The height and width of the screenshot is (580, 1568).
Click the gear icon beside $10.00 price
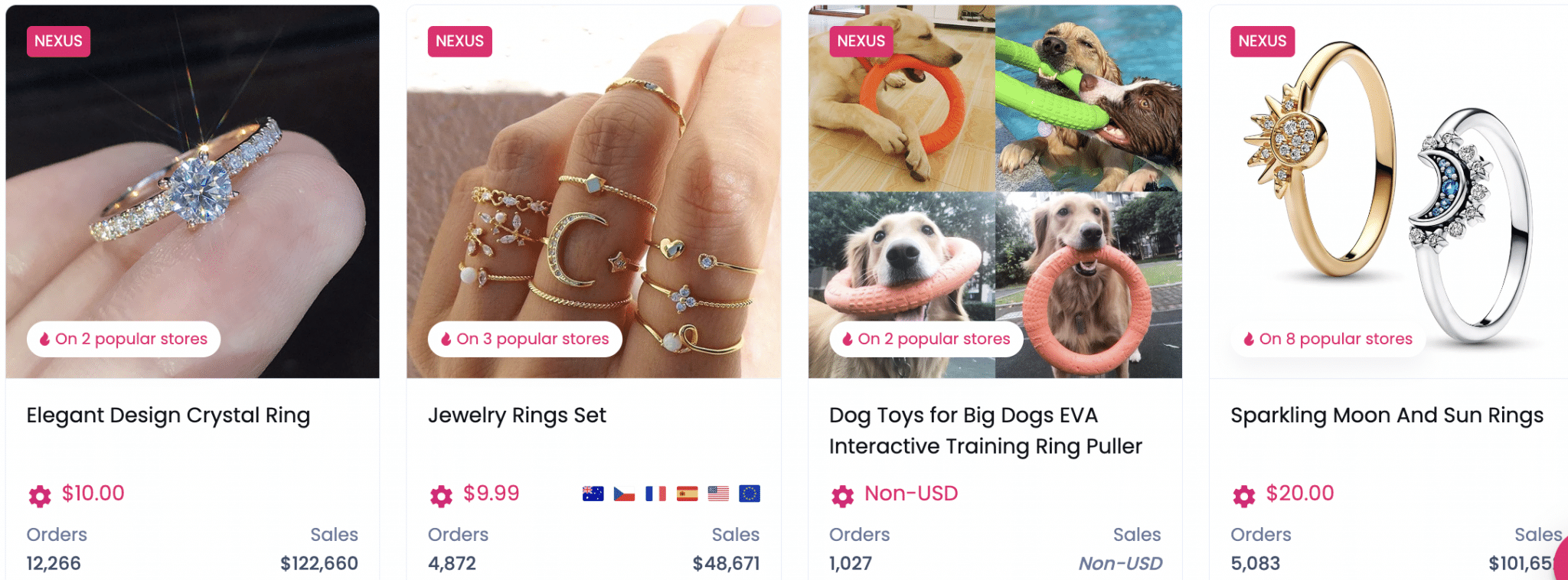pyautogui.click(x=40, y=496)
